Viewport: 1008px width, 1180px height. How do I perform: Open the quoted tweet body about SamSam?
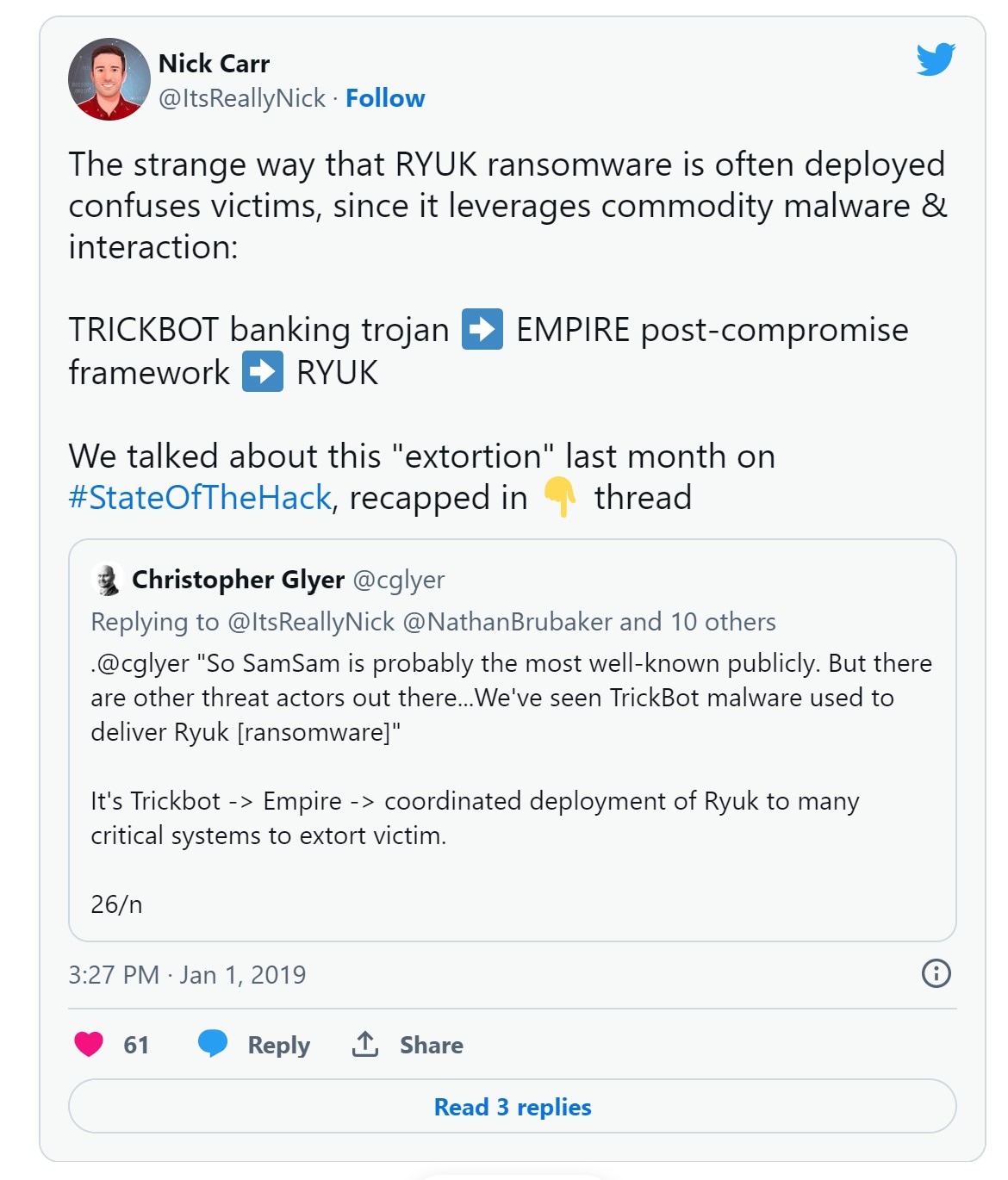pos(511,697)
